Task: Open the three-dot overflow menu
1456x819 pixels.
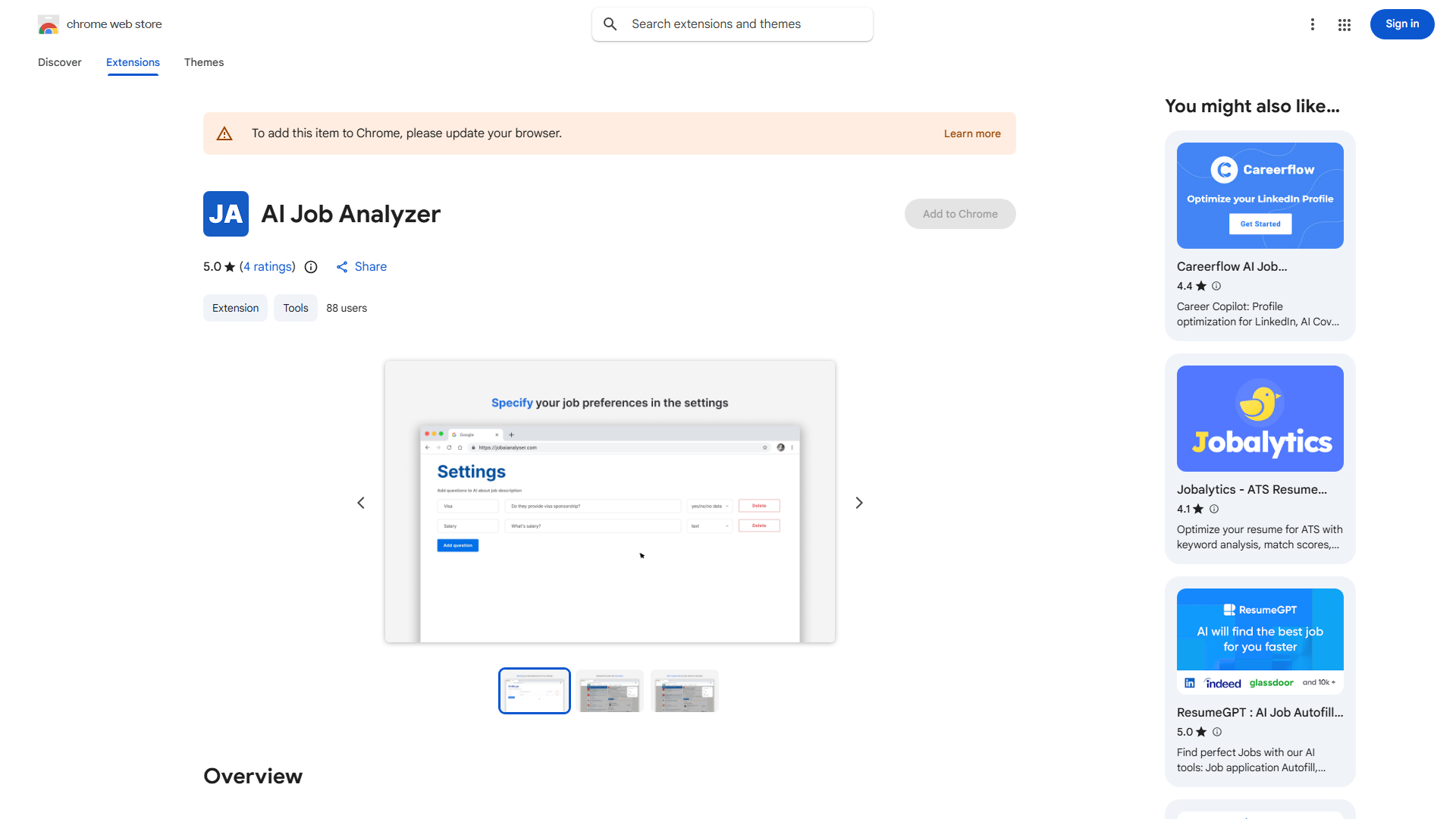Action: pos(1313,24)
